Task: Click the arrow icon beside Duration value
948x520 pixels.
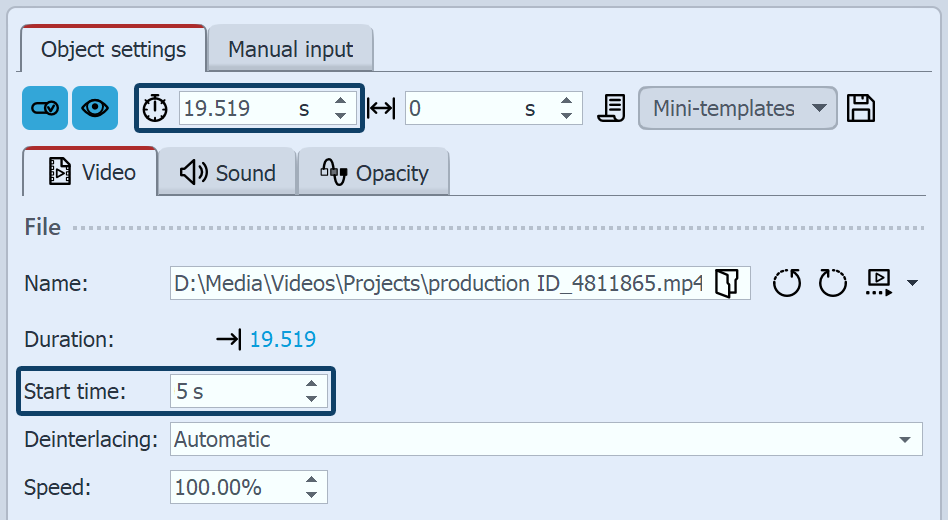Action: 229,339
